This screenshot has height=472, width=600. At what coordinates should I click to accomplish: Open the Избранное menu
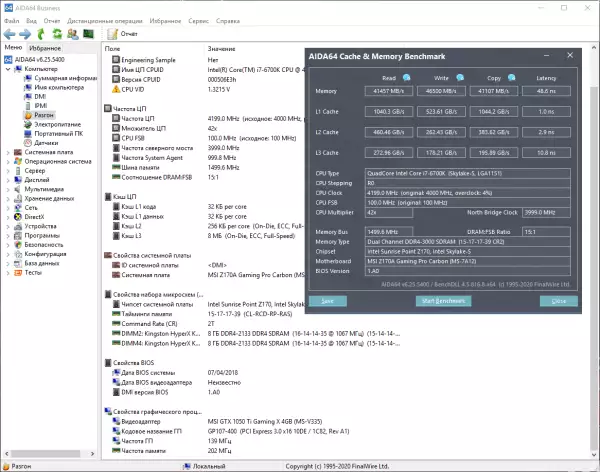165,21
